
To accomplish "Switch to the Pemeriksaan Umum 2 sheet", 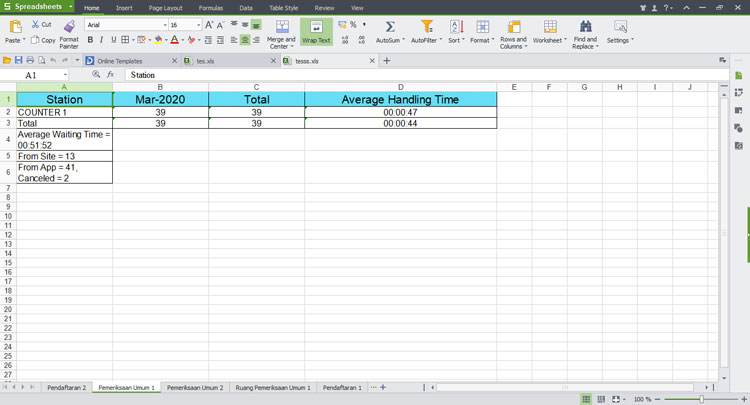I will [x=195, y=387].
